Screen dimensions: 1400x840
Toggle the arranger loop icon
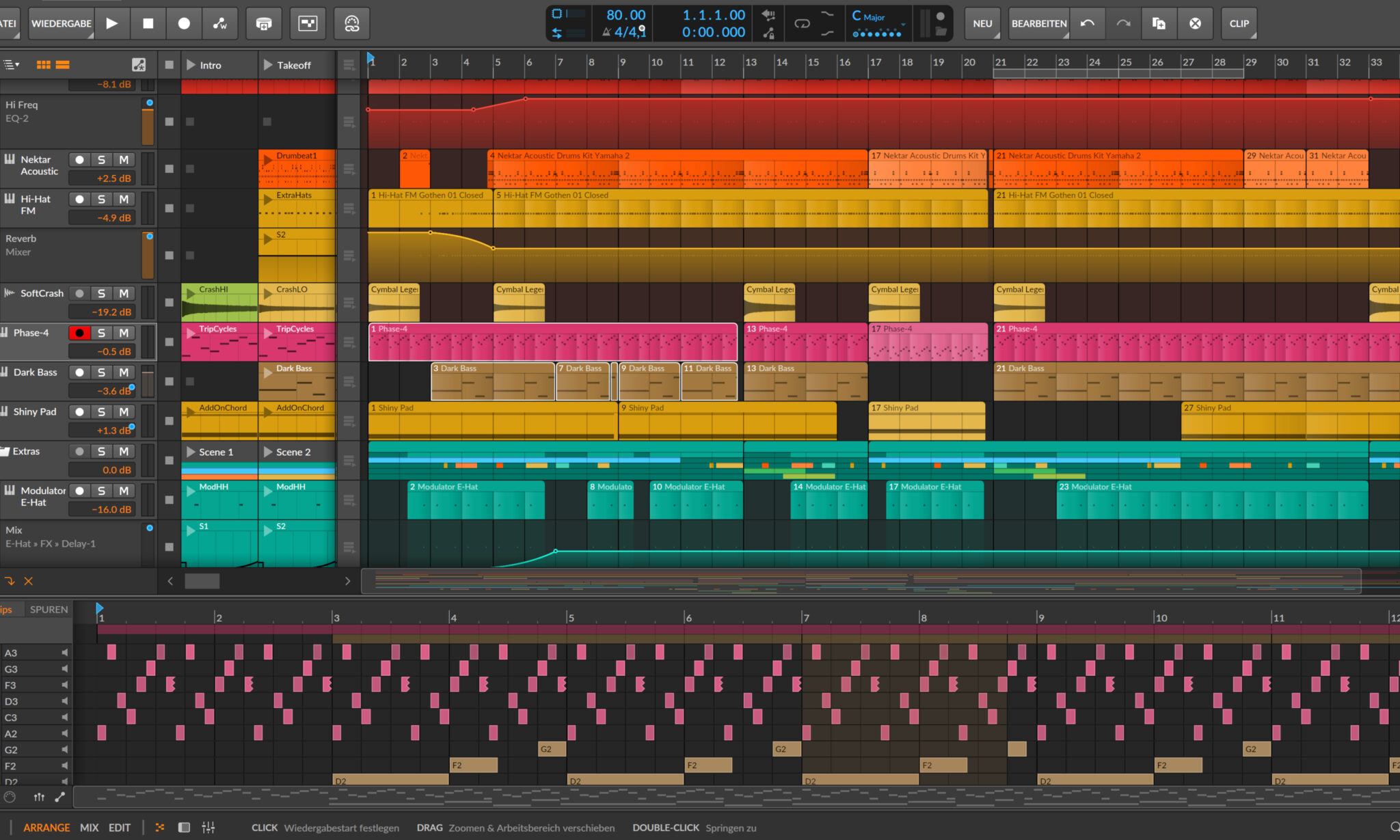click(802, 23)
